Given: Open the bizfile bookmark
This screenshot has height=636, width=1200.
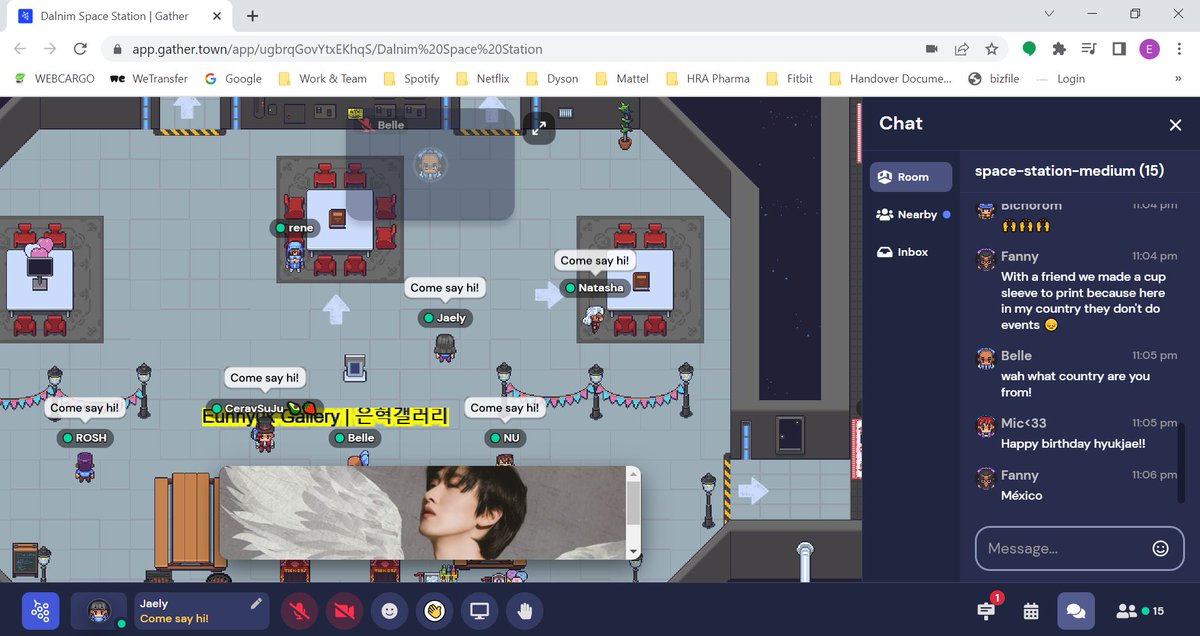Looking at the screenshot, I should tap(993, 78).
